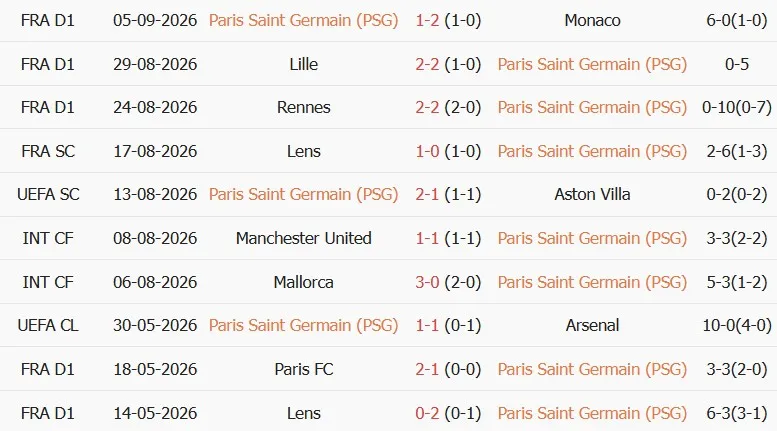Open Mallorca team link
Screen dimensions: 777x431
(x=303, y=282)
